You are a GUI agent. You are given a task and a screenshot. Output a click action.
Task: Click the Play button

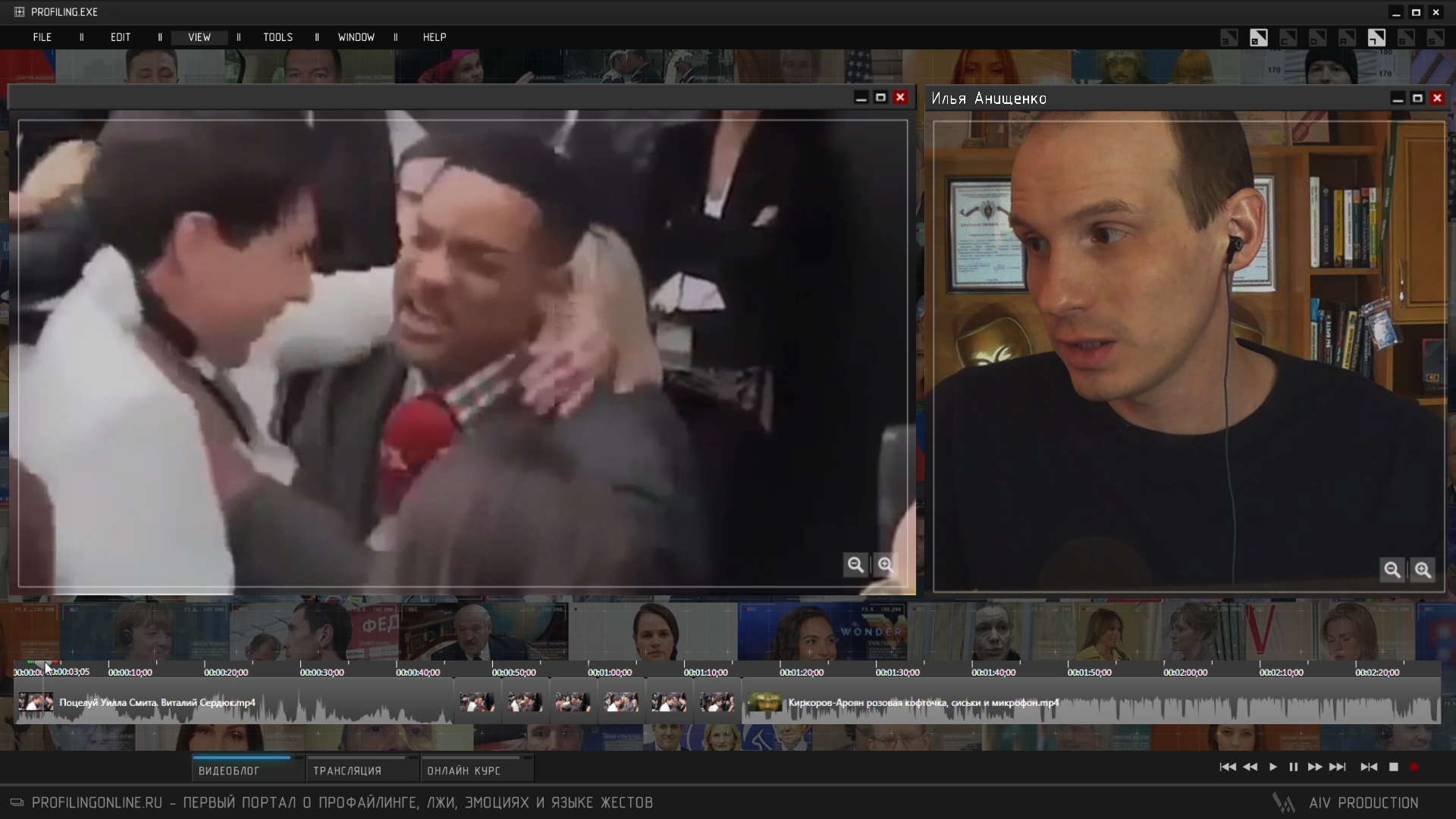pyautogui.click(x=1272, y=767)
